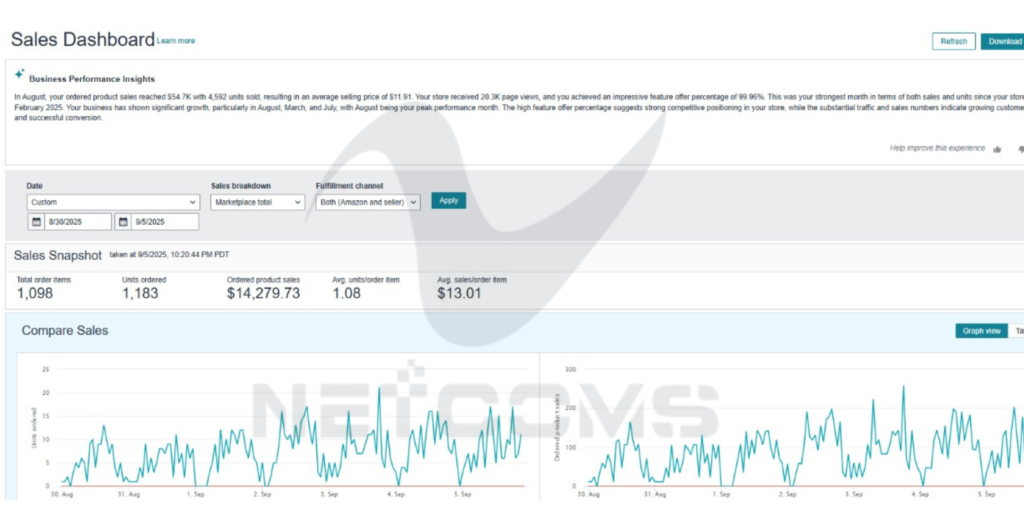1024x512 pixels.
Task: Click the Business Performance Insights sparkle icon
Action: click(x=19, y=75)
